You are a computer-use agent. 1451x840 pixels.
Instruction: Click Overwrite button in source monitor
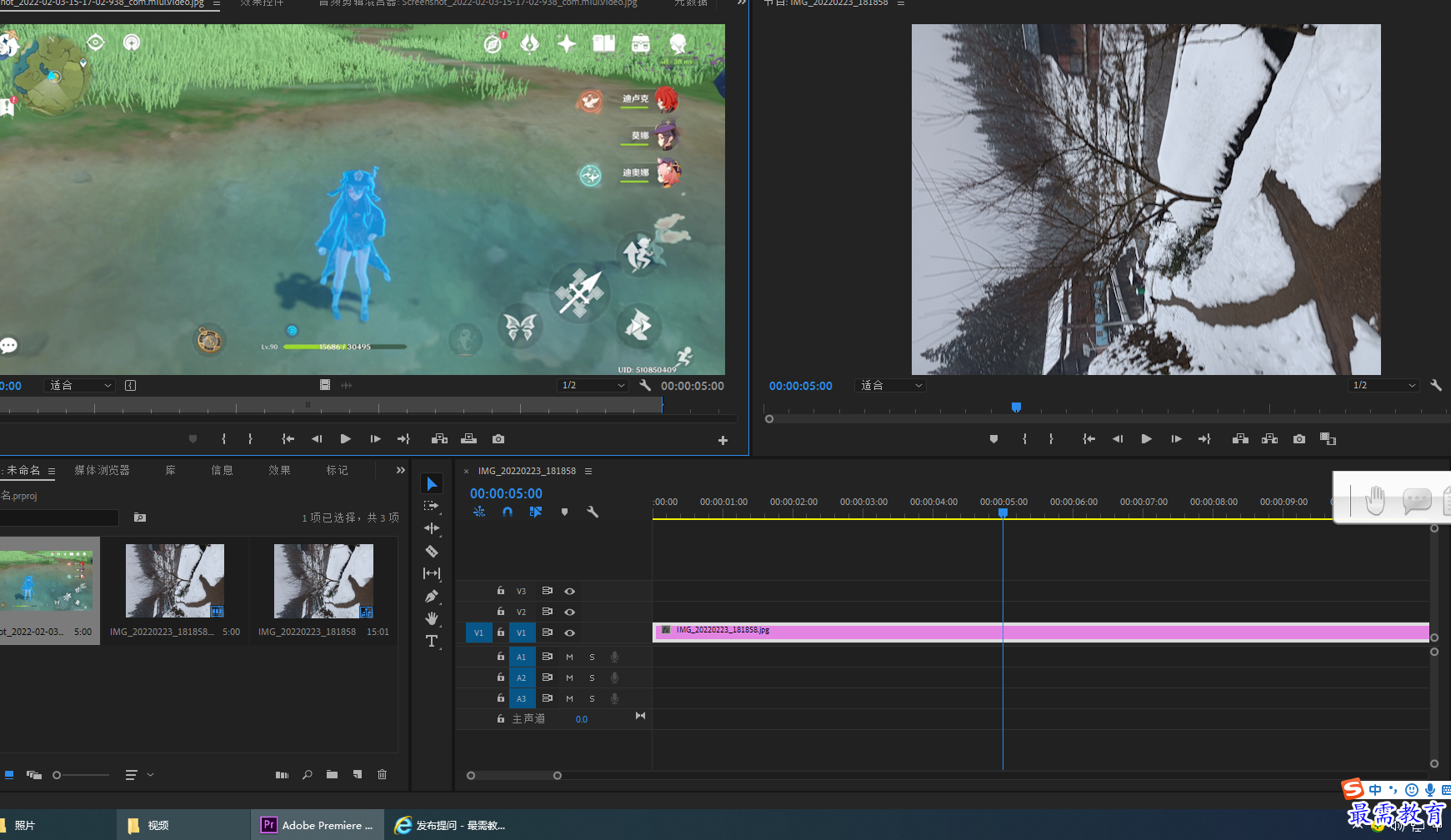469,439
